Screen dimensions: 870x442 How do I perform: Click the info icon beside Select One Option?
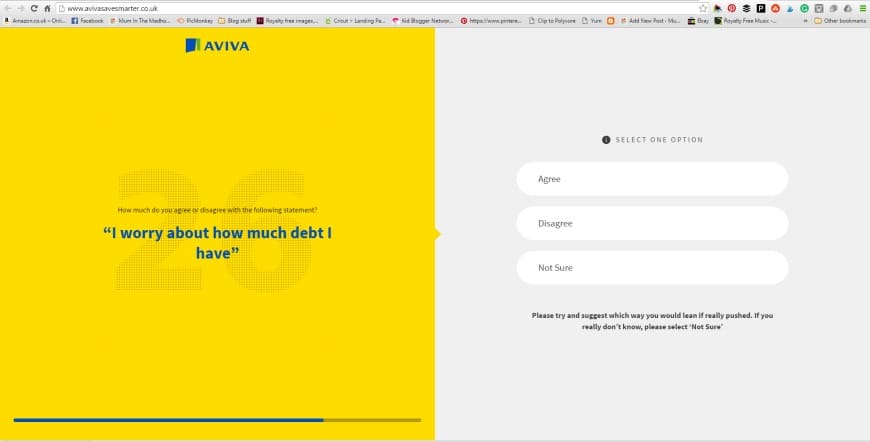point(606,140)
